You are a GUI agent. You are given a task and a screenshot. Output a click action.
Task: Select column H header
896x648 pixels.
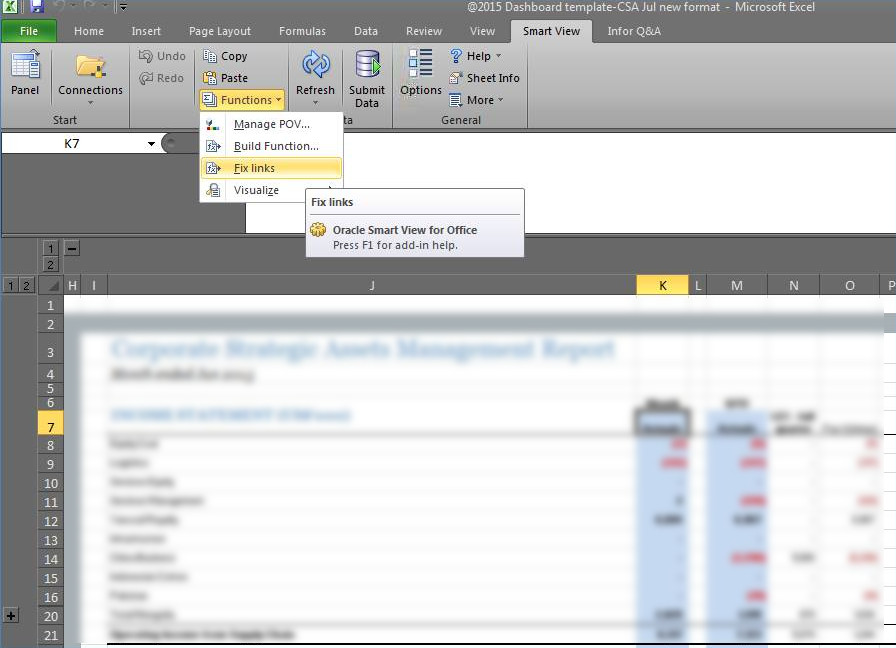(x=72, y=285)
